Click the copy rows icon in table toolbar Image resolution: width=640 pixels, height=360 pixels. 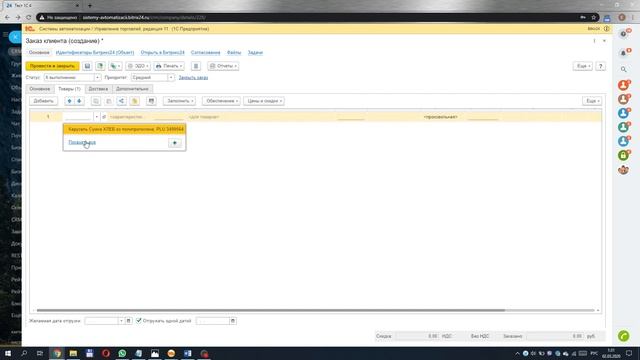[x=96, y=101]
